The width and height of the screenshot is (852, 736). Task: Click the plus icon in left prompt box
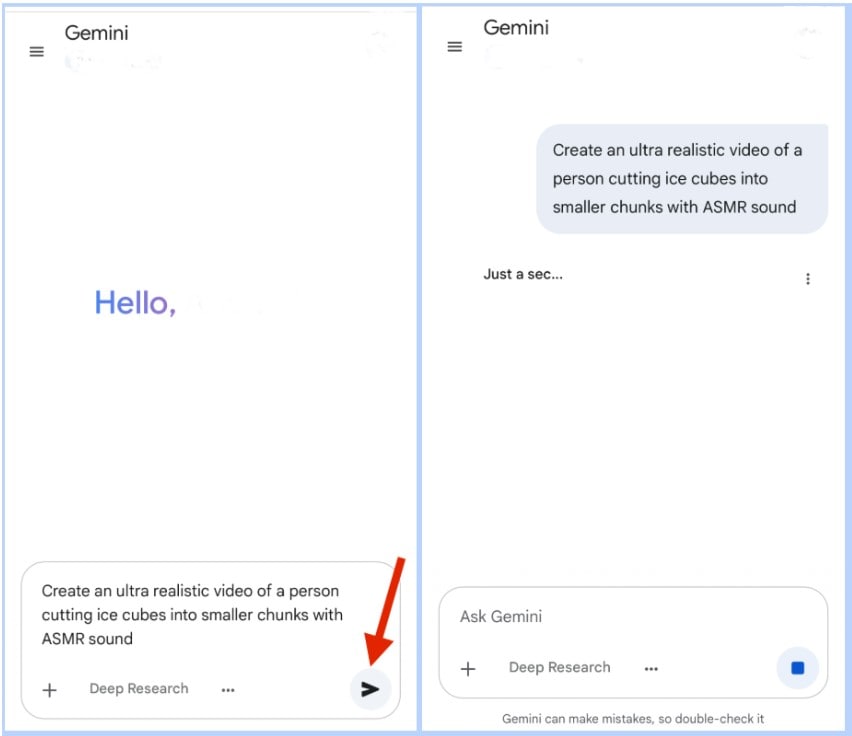click(49, 690)
